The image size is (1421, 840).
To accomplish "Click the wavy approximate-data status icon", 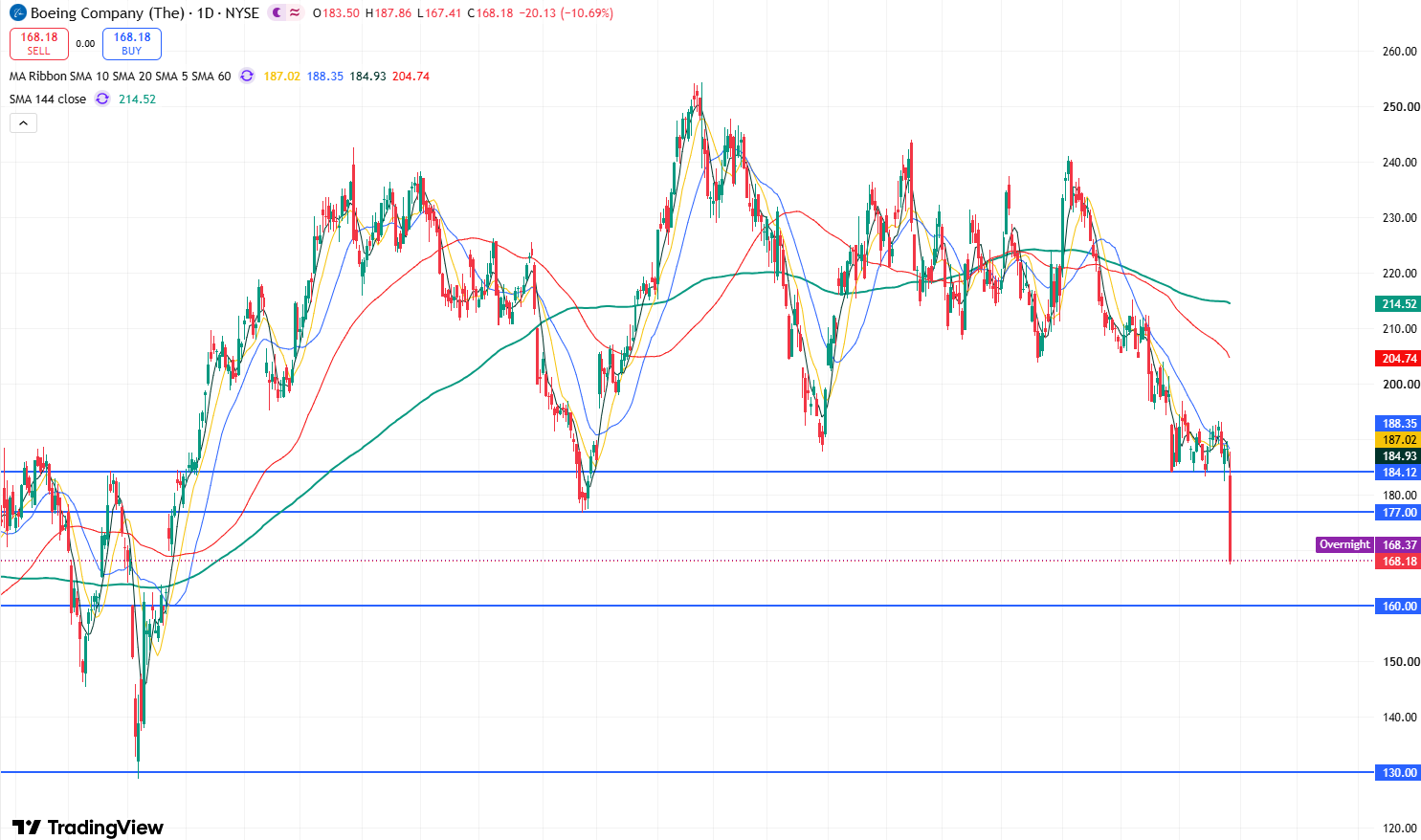I will pyautogui.click(x=295, y=13).
